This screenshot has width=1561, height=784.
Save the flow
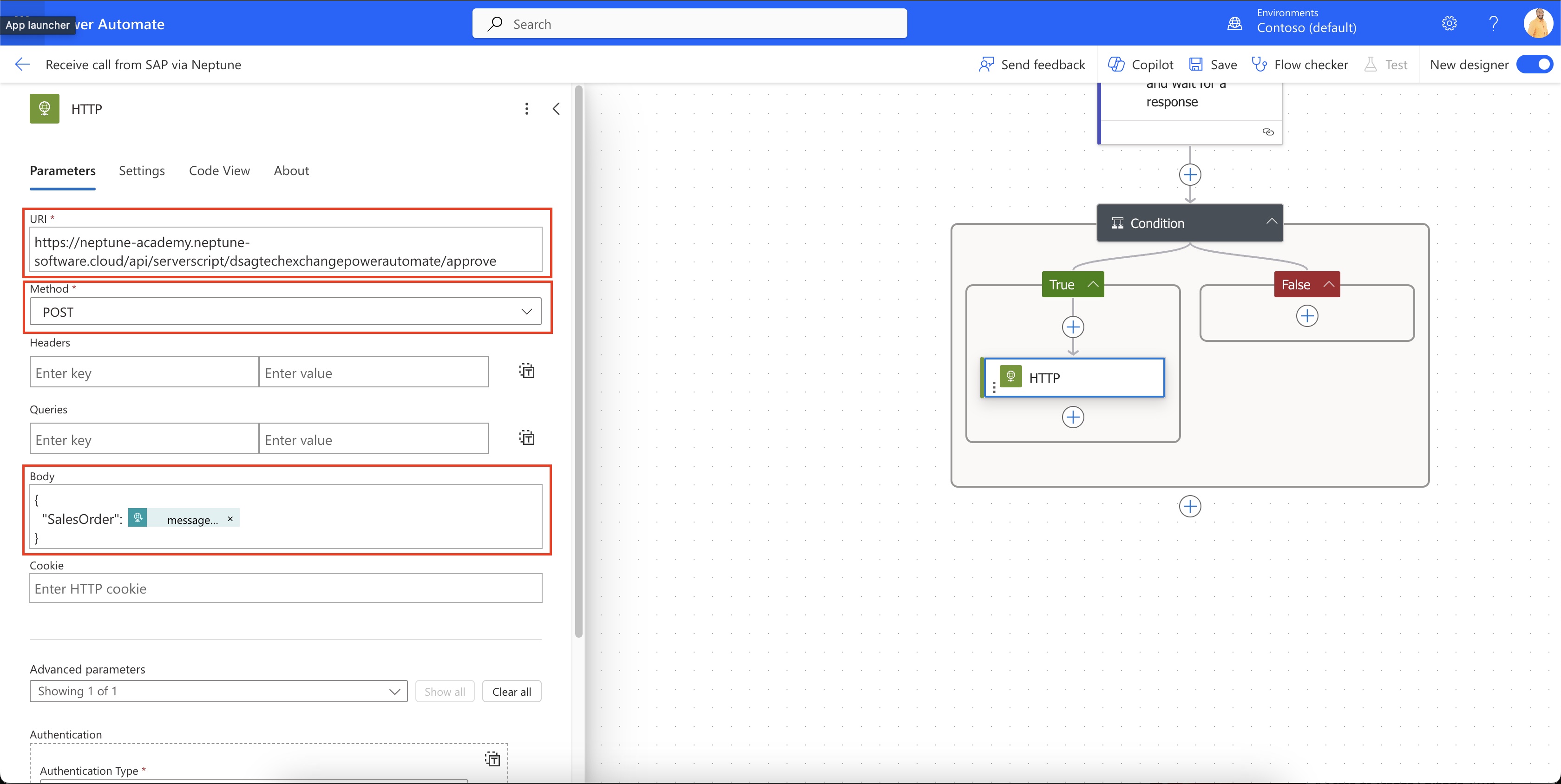[x=1213, y=64]
